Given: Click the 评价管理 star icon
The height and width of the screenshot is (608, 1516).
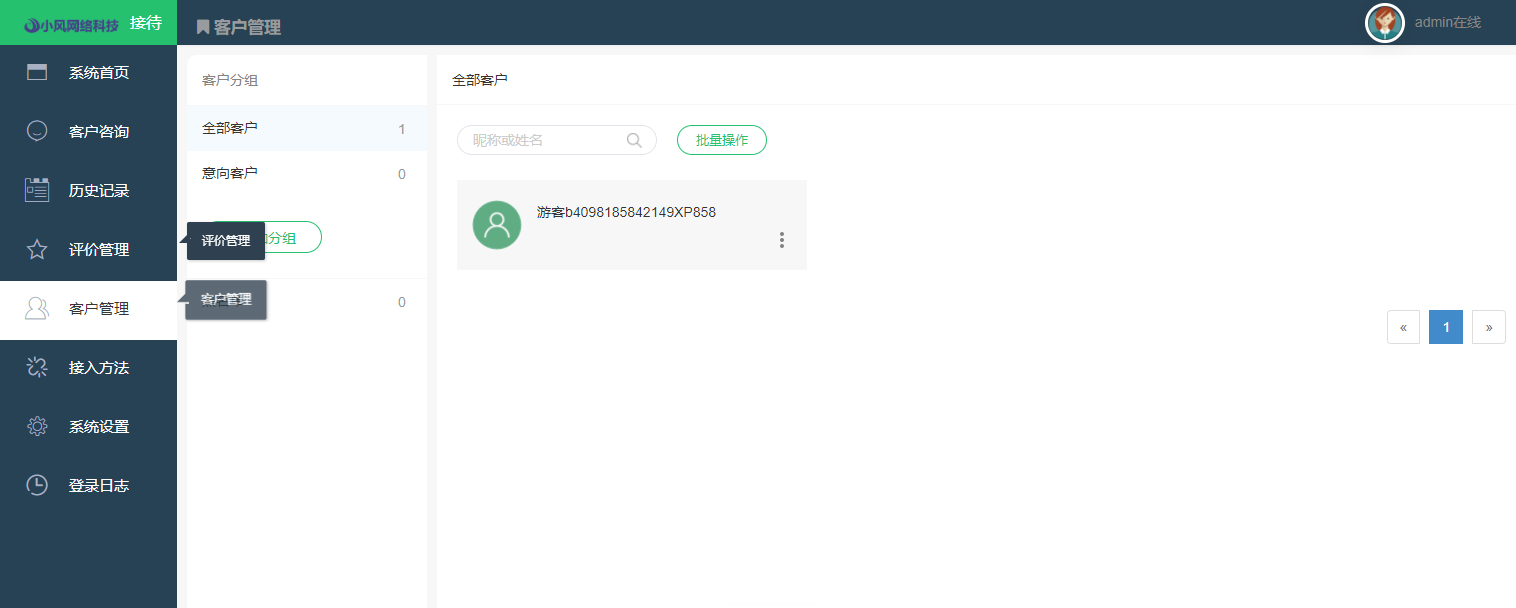Looking at the screenshot, I should point(37,249).
